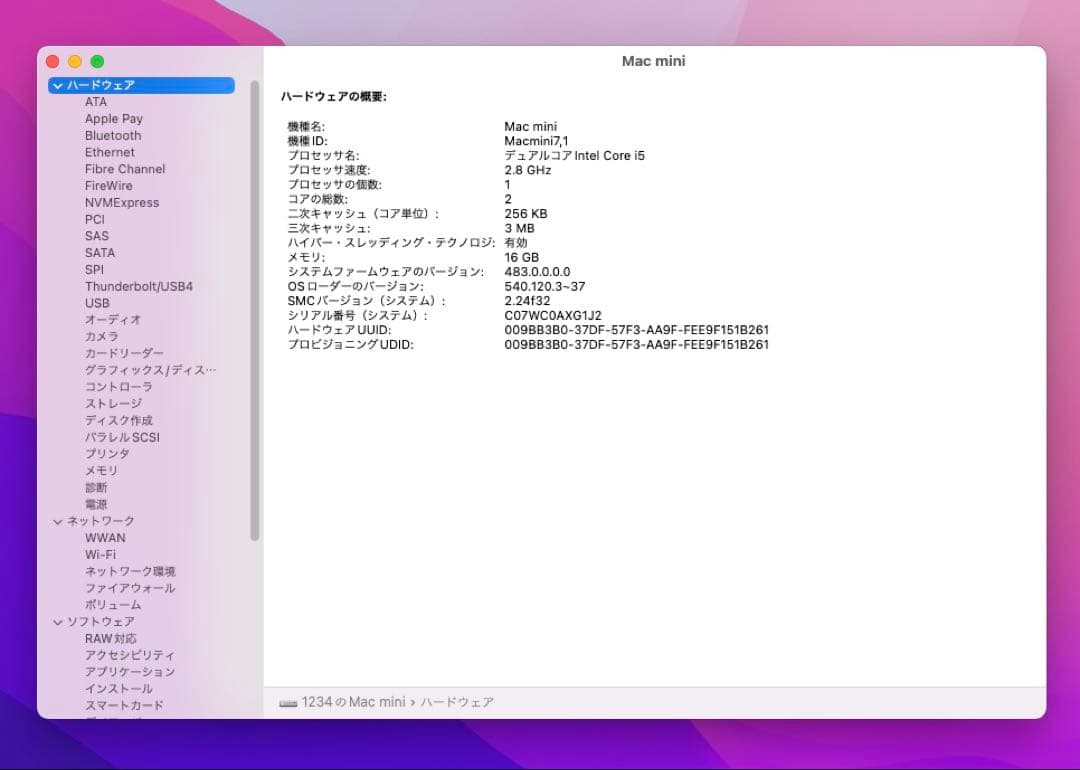Screen dimensions: 1080x770
Task: Collapse the ネットワーク section
Action: click(x=57, y=521)
